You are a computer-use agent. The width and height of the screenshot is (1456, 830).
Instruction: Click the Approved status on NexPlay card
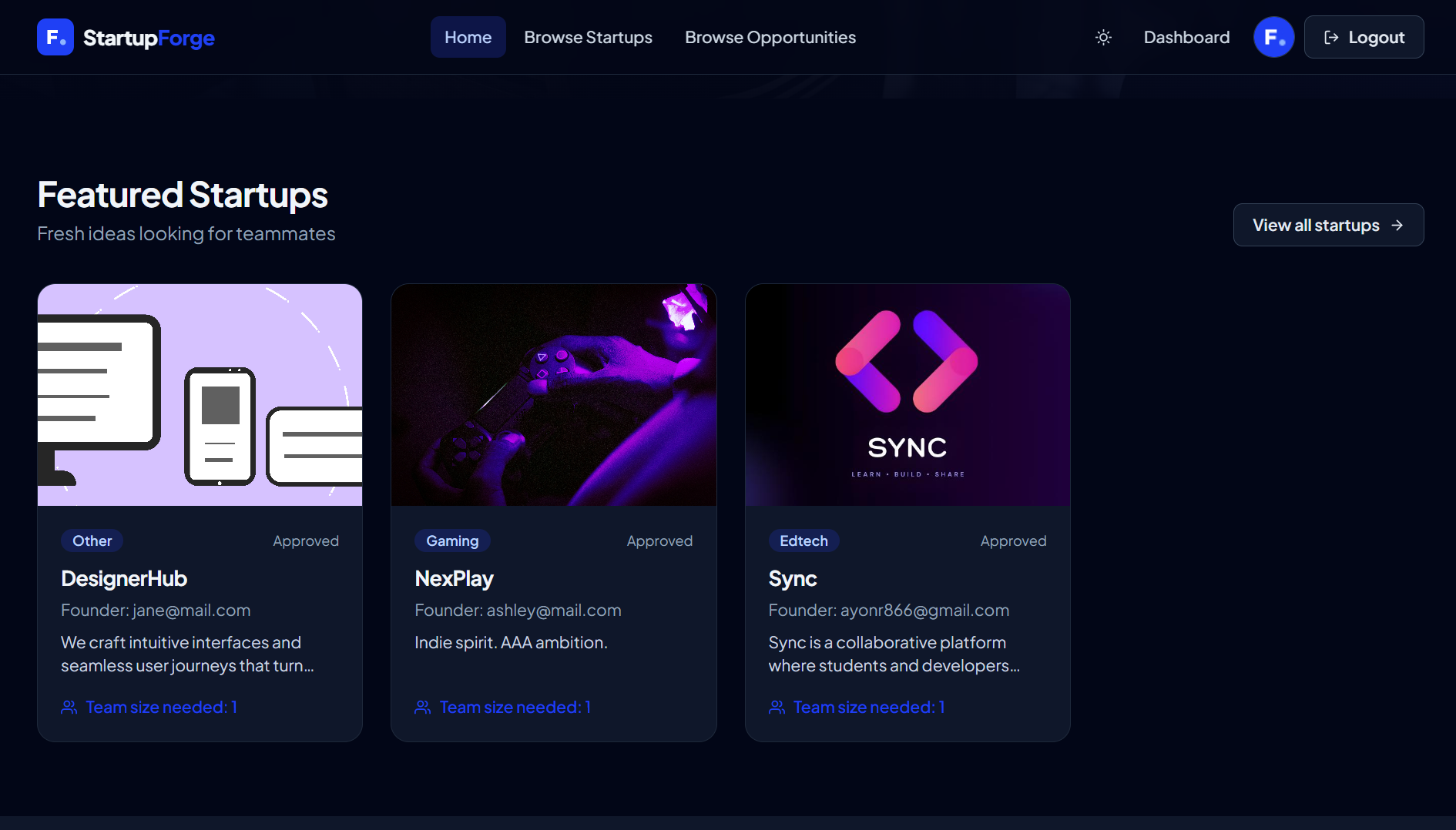[x=659, y=541]
